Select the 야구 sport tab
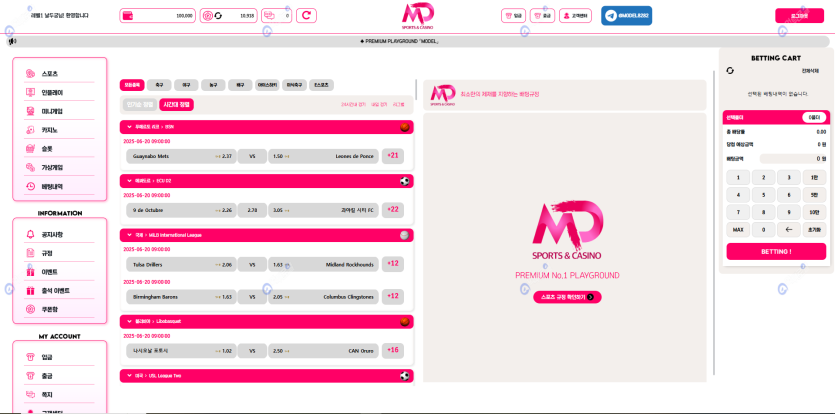 186,85
